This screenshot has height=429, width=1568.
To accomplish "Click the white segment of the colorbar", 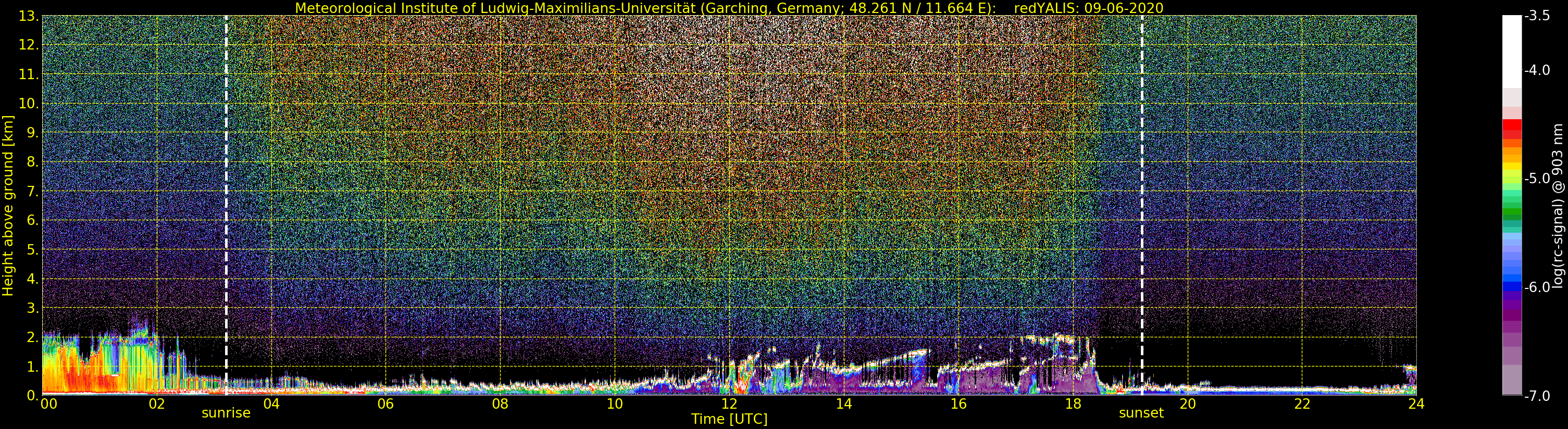I will tap(1512, 52).
